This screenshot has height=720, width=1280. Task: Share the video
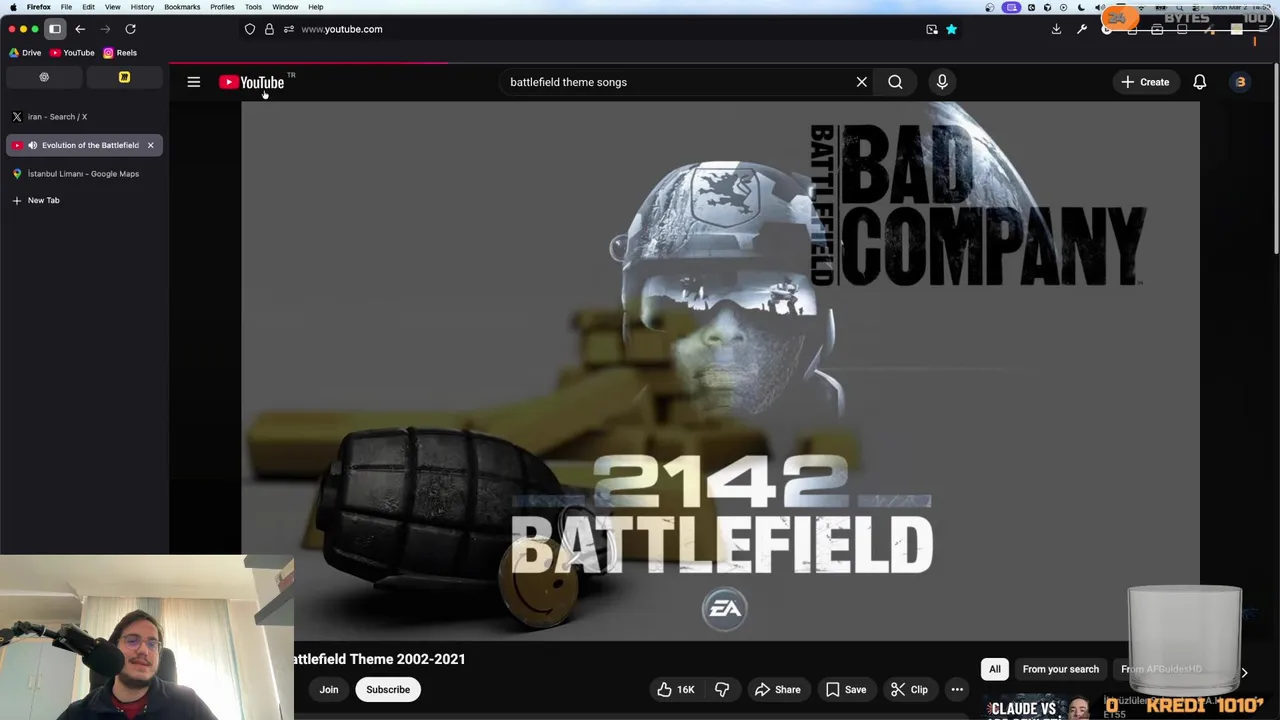[x=778, y=689]
